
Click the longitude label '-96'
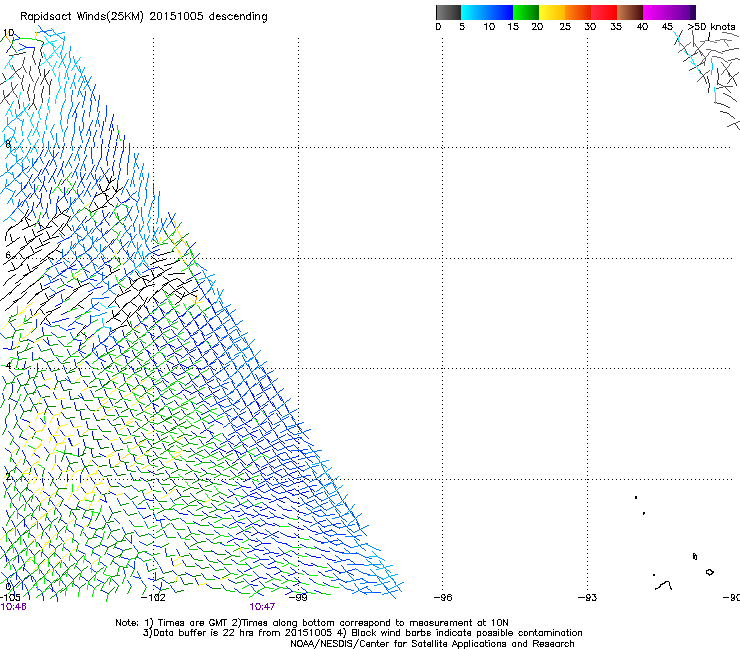[443, 597]
